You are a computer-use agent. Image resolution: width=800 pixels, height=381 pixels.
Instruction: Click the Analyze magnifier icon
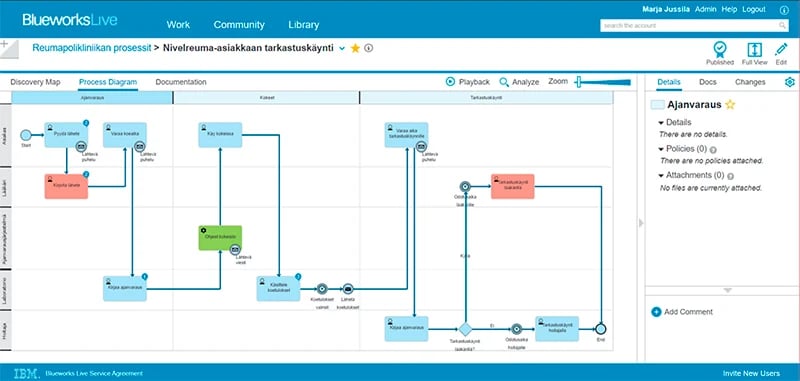504,82
